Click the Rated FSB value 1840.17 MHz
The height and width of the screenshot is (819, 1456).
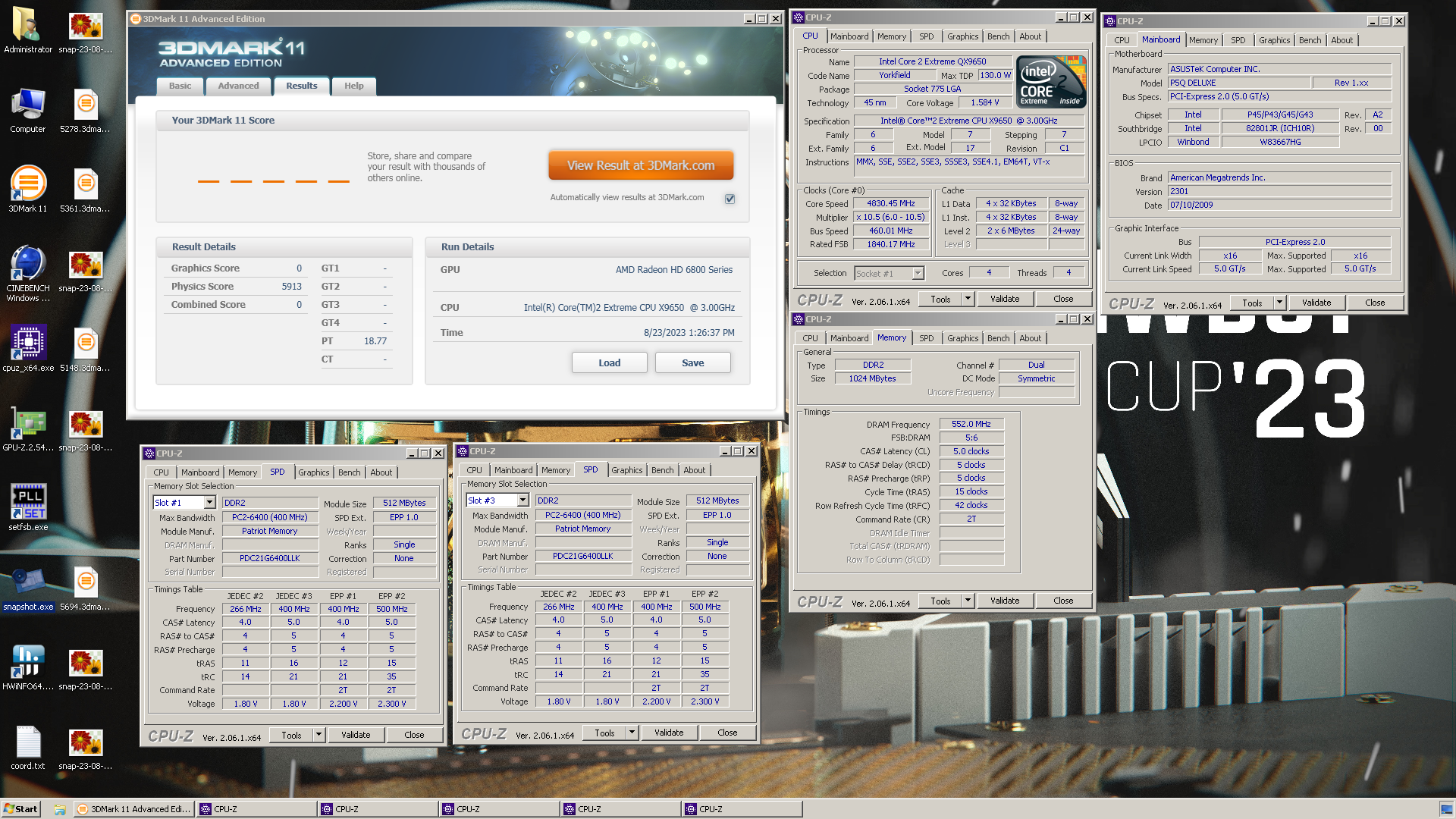point(890,244)
